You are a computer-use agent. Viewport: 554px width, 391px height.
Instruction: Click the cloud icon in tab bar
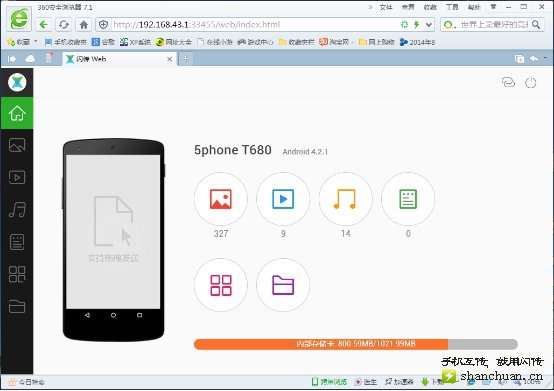click(x=30, y=59)
